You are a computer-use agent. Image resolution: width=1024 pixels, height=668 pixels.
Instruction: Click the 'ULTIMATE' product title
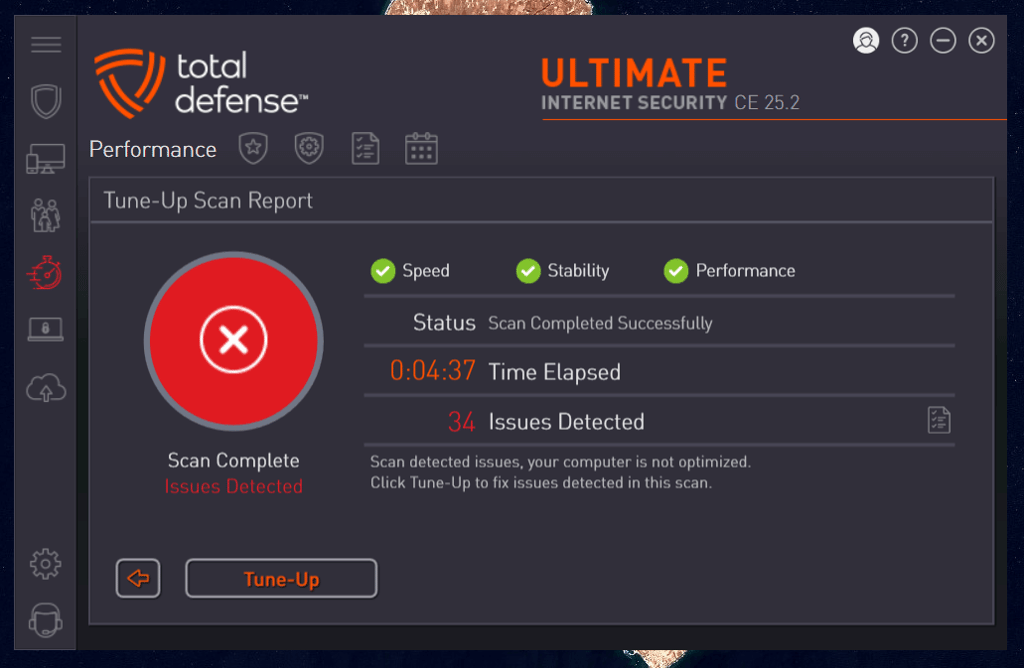click(634, 72)
